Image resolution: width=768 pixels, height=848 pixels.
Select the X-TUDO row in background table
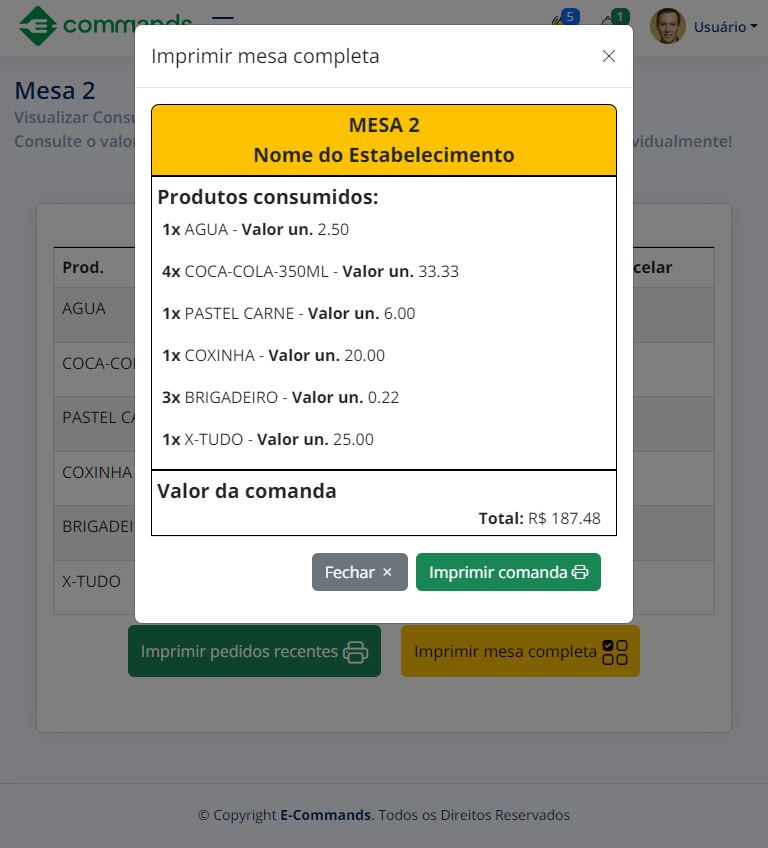pos(91,581)
